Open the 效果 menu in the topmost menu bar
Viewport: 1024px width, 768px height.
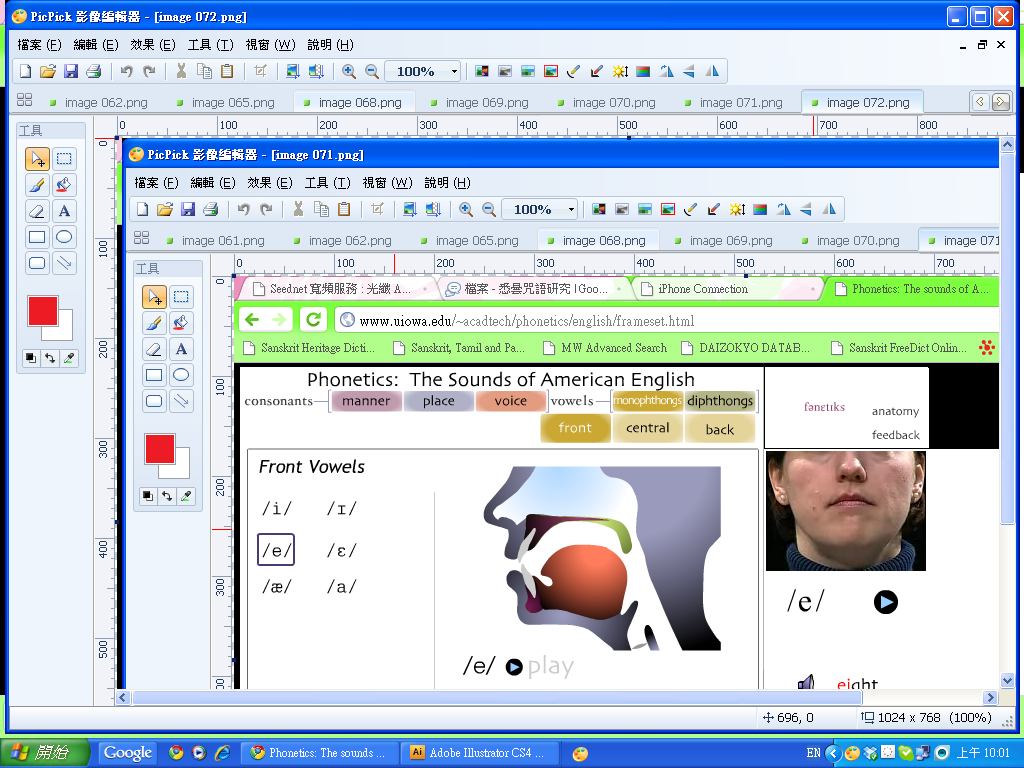(x=153, y=45)
